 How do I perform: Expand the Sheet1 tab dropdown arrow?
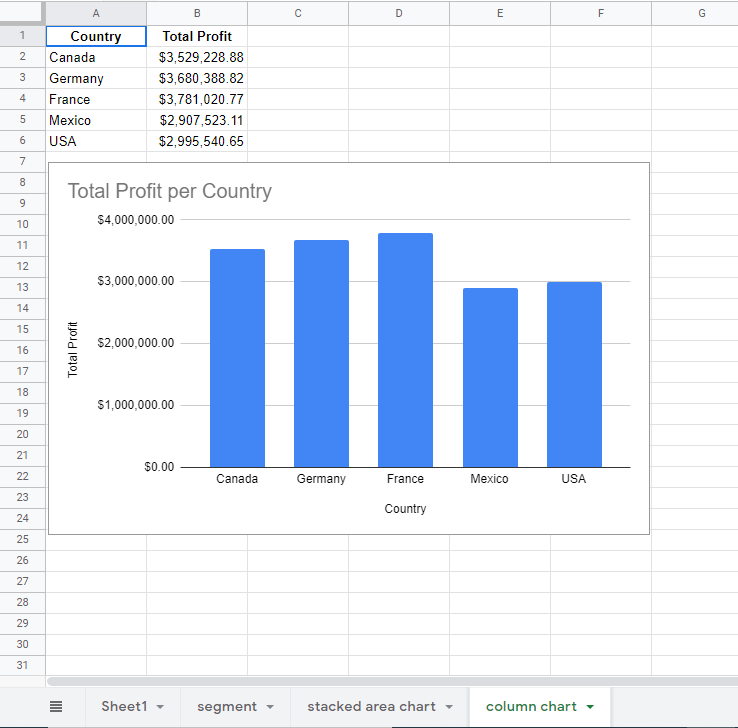(160, 707)
